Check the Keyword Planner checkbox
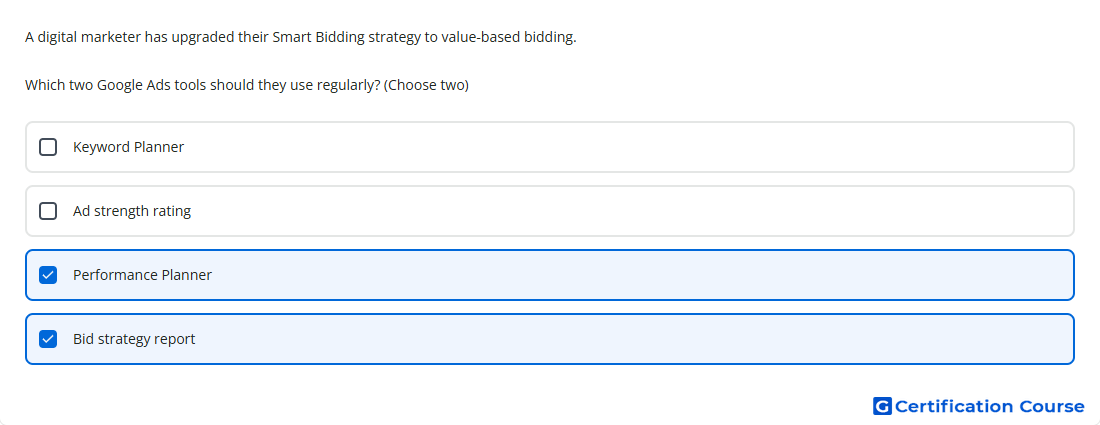Viewport: 1100px width, 425px height. click(48, 147)
